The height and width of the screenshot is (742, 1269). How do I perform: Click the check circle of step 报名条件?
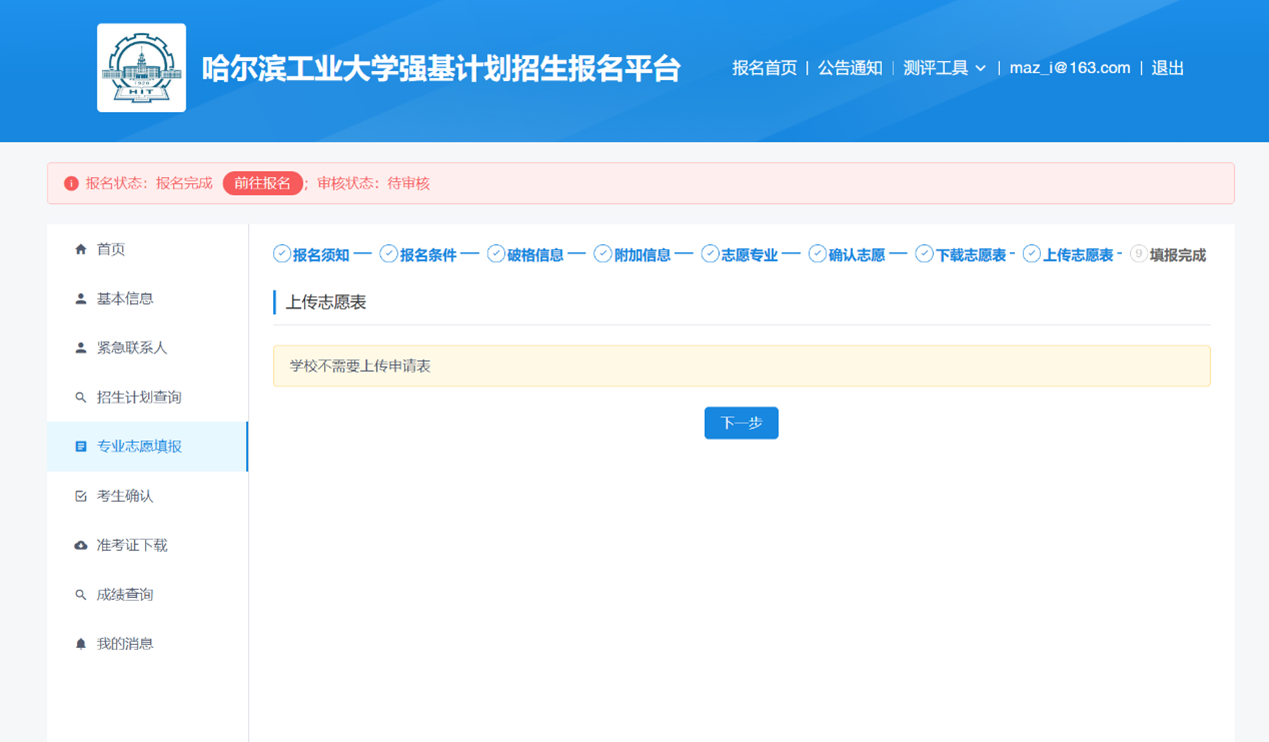(x=389, y=254)
